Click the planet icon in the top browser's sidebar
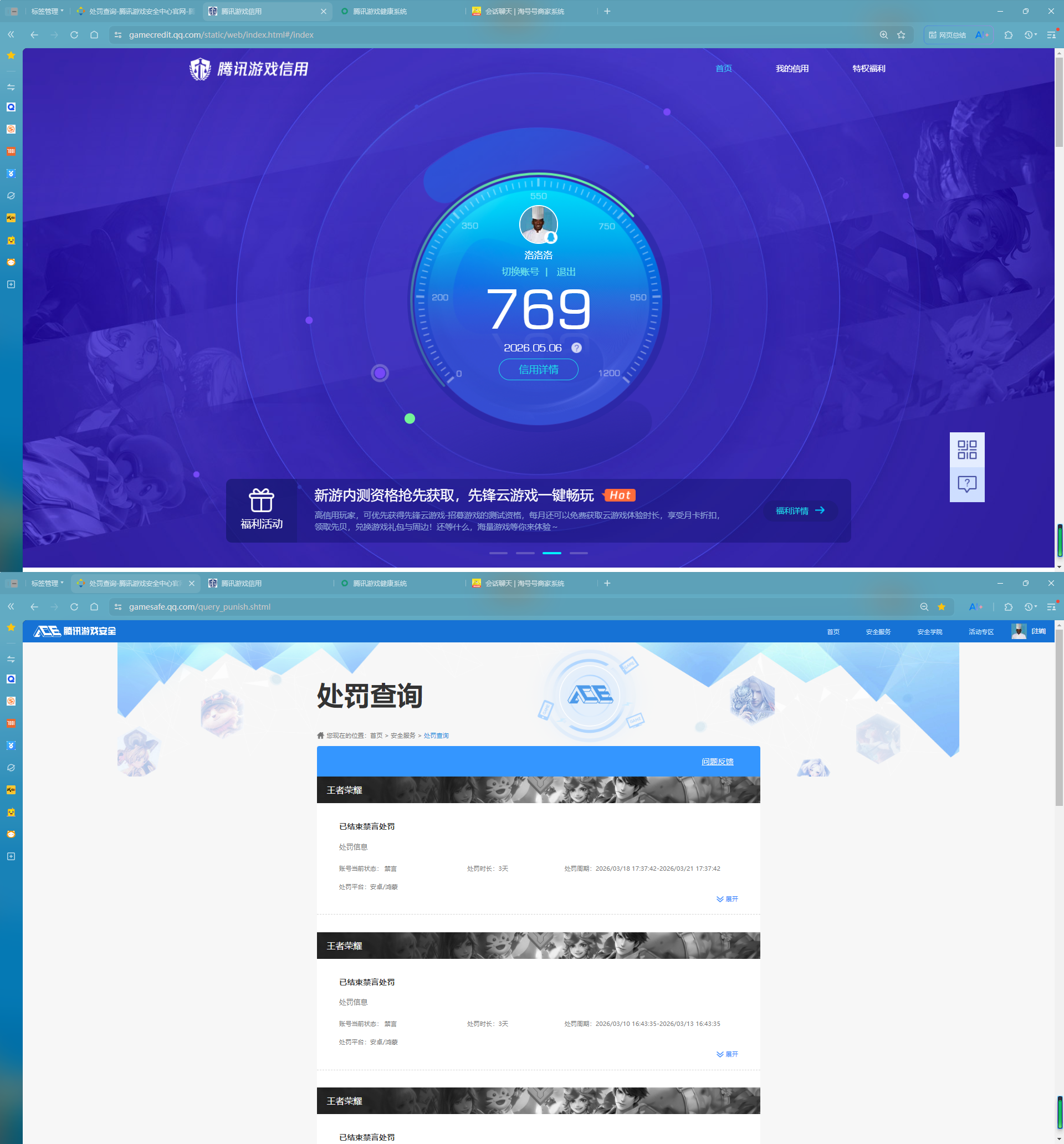This screenshot has height=1144, width=1064. point(11,196)
